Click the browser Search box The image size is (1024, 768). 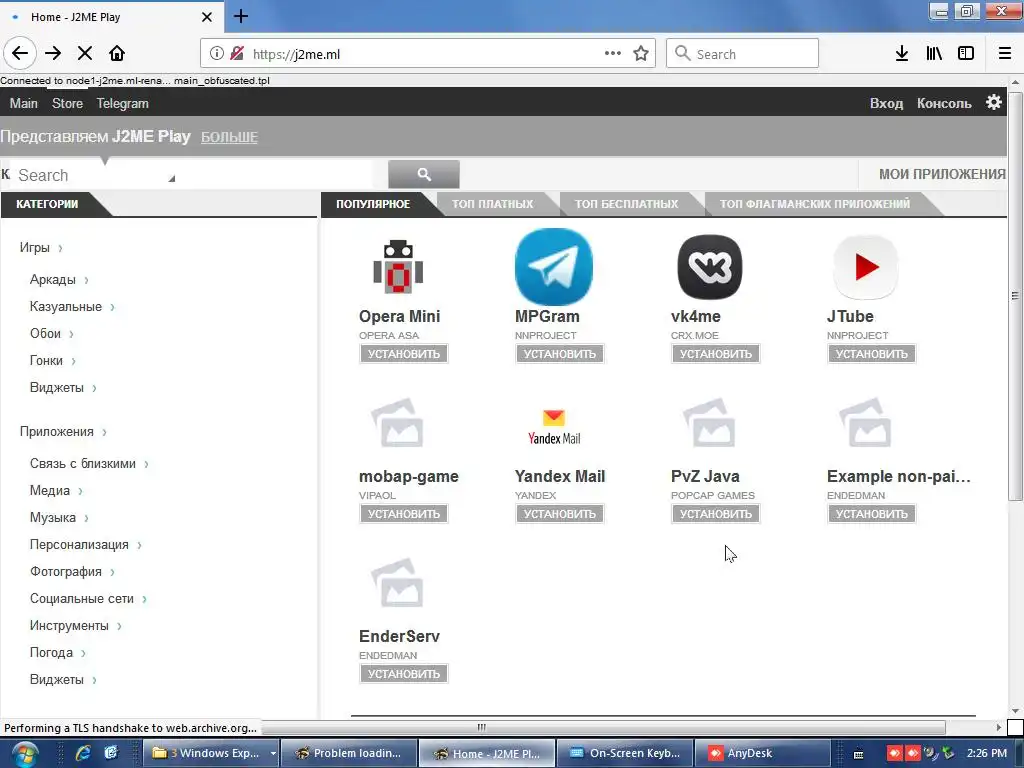[x=742, y=54]
